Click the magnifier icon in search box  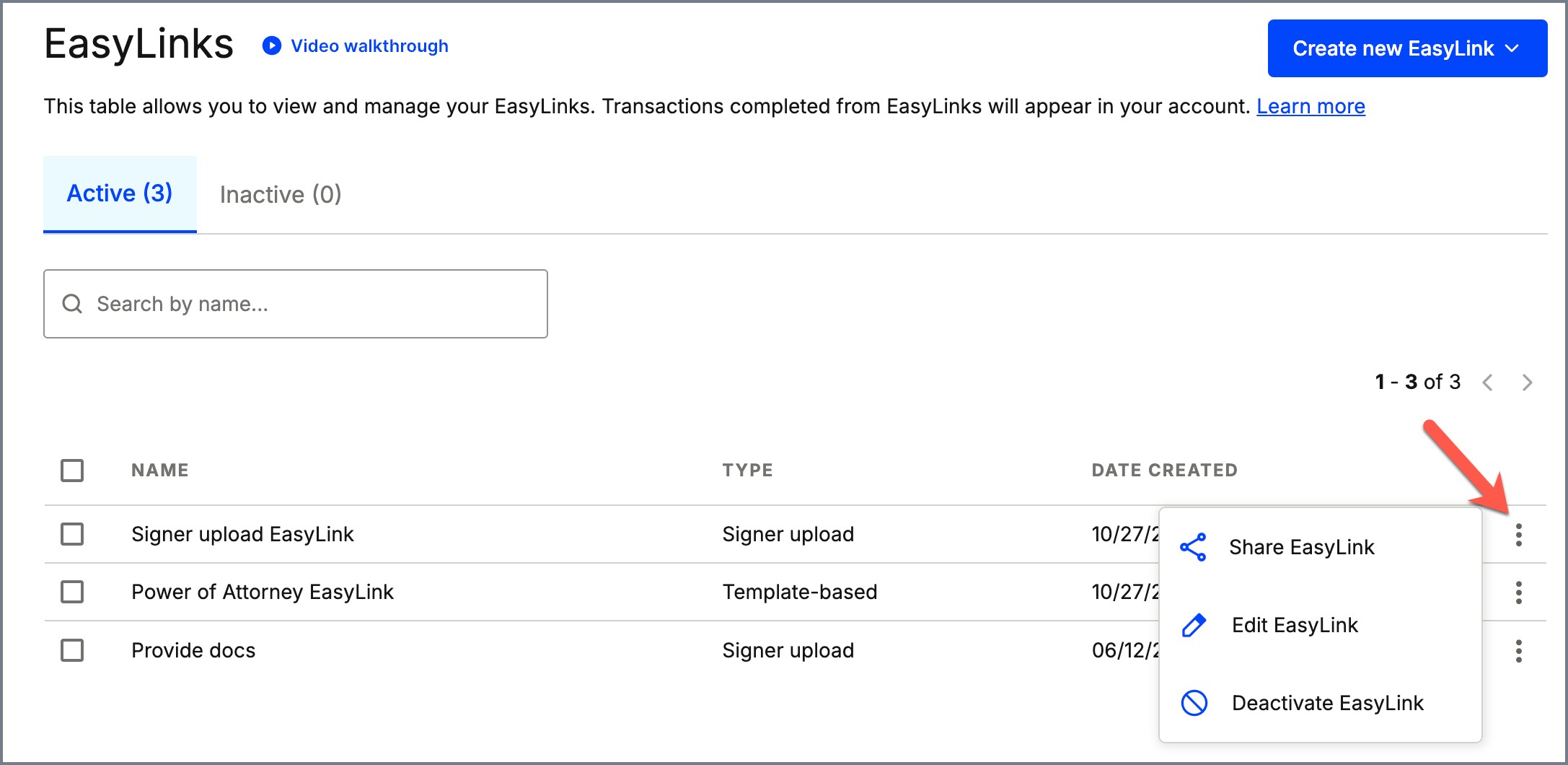click(x=72, y=304)
